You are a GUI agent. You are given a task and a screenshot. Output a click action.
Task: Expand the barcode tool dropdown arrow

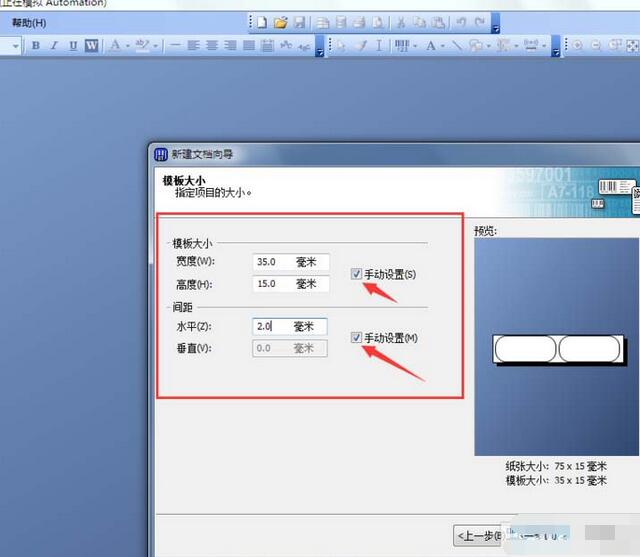[416, 46]
